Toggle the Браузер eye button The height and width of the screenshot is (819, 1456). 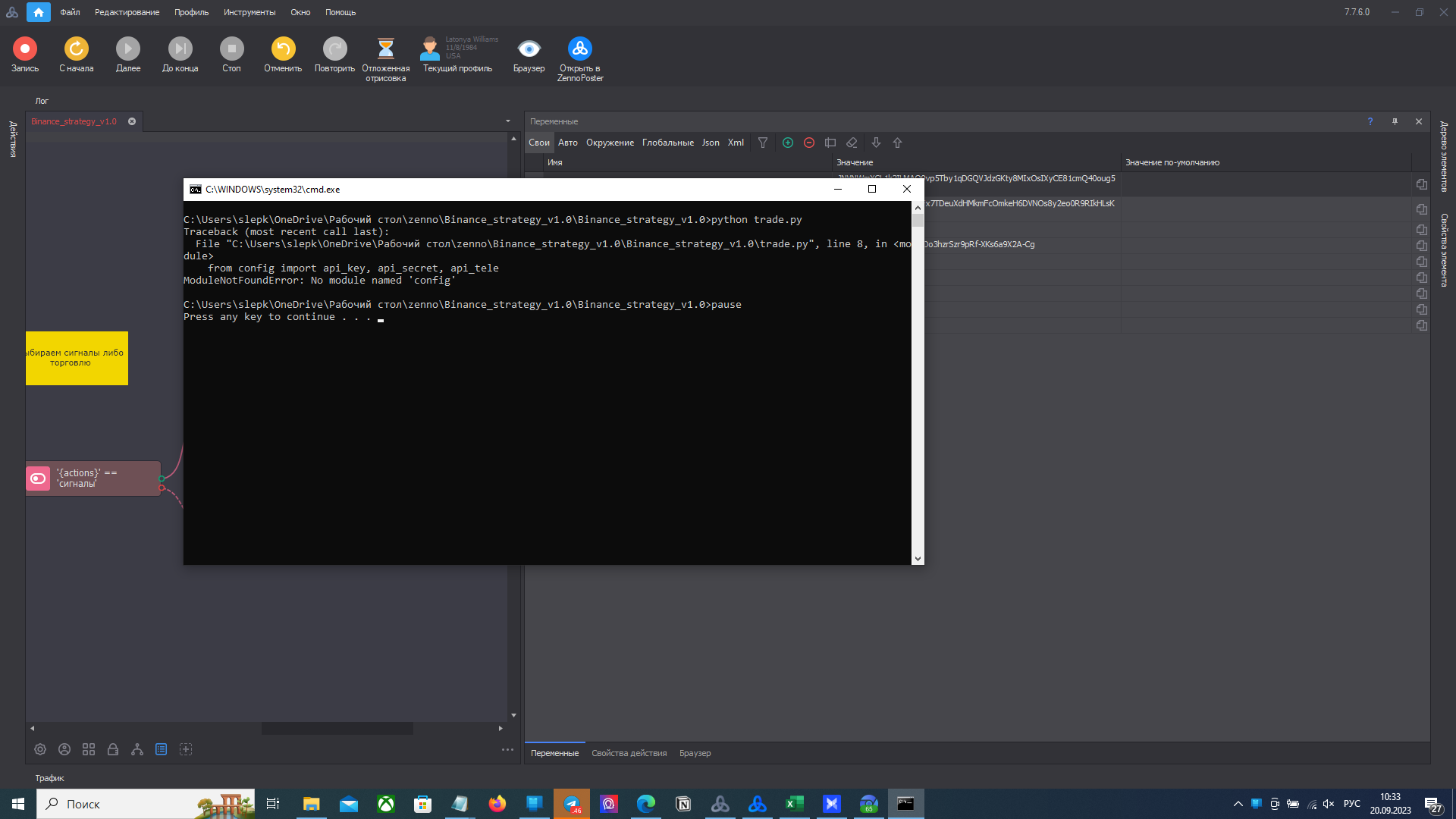(529, 49)
